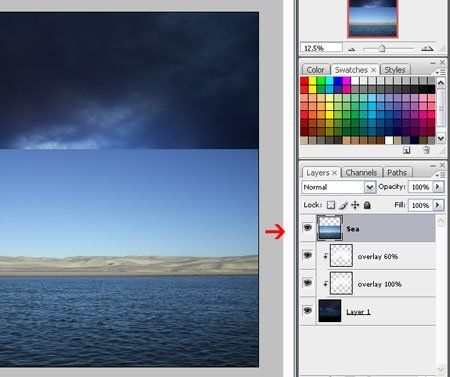
Task: Switch to the Color tab
Action: coord(315,70)
